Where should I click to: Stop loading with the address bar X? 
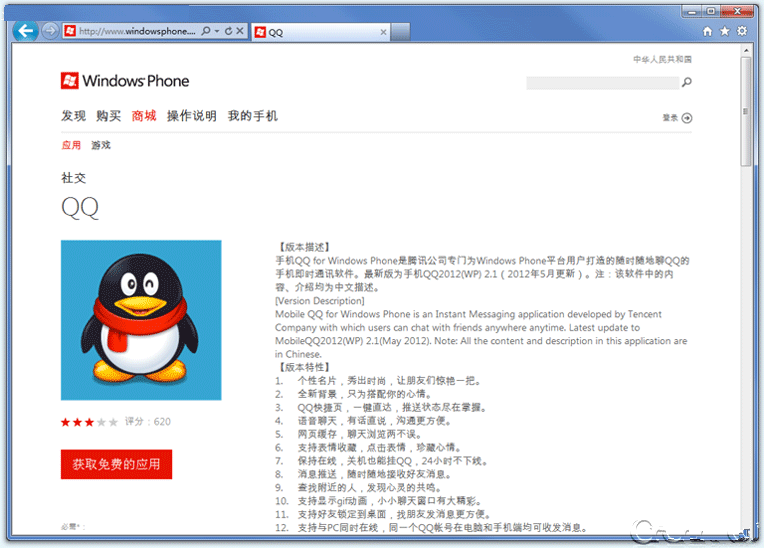240,31
